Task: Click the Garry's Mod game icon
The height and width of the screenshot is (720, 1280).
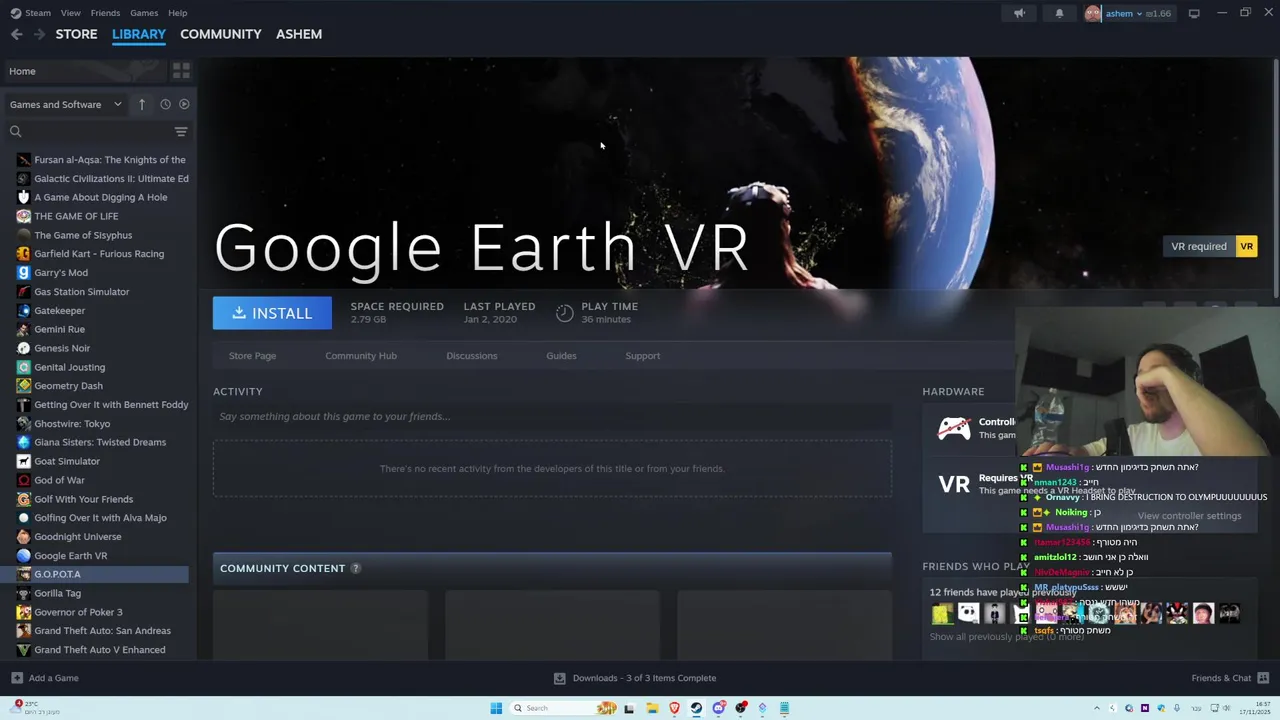Action: pos(24,273)
